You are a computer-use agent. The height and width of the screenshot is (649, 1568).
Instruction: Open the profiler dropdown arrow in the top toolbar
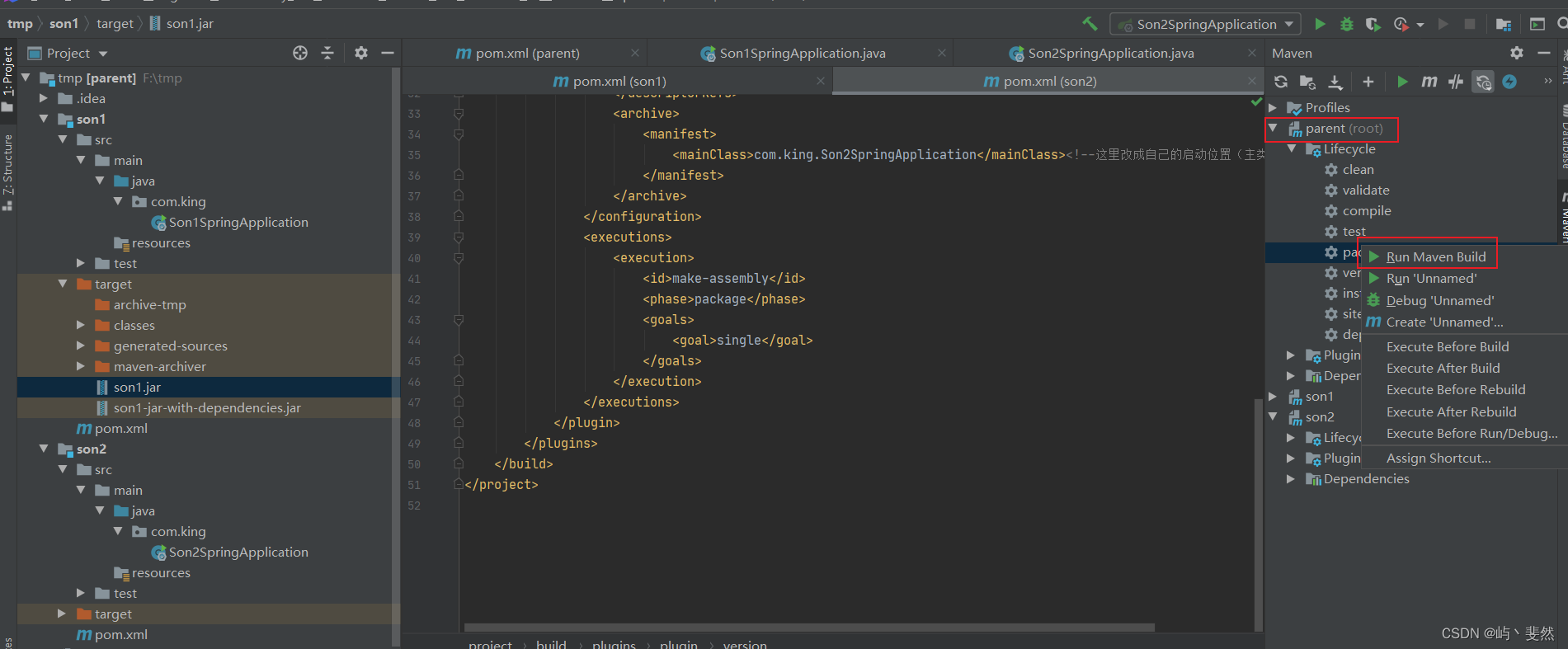(x=1420, y=25)
